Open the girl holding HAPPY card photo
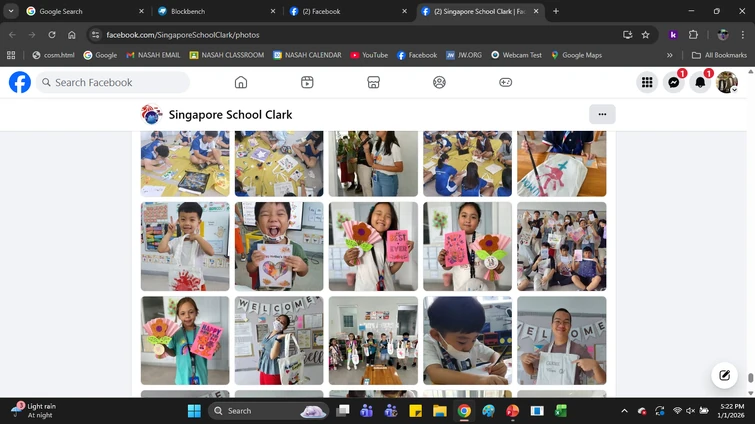The width and height of the screenshot is (755, 424). pyautogui.click(x=185, y=340)
